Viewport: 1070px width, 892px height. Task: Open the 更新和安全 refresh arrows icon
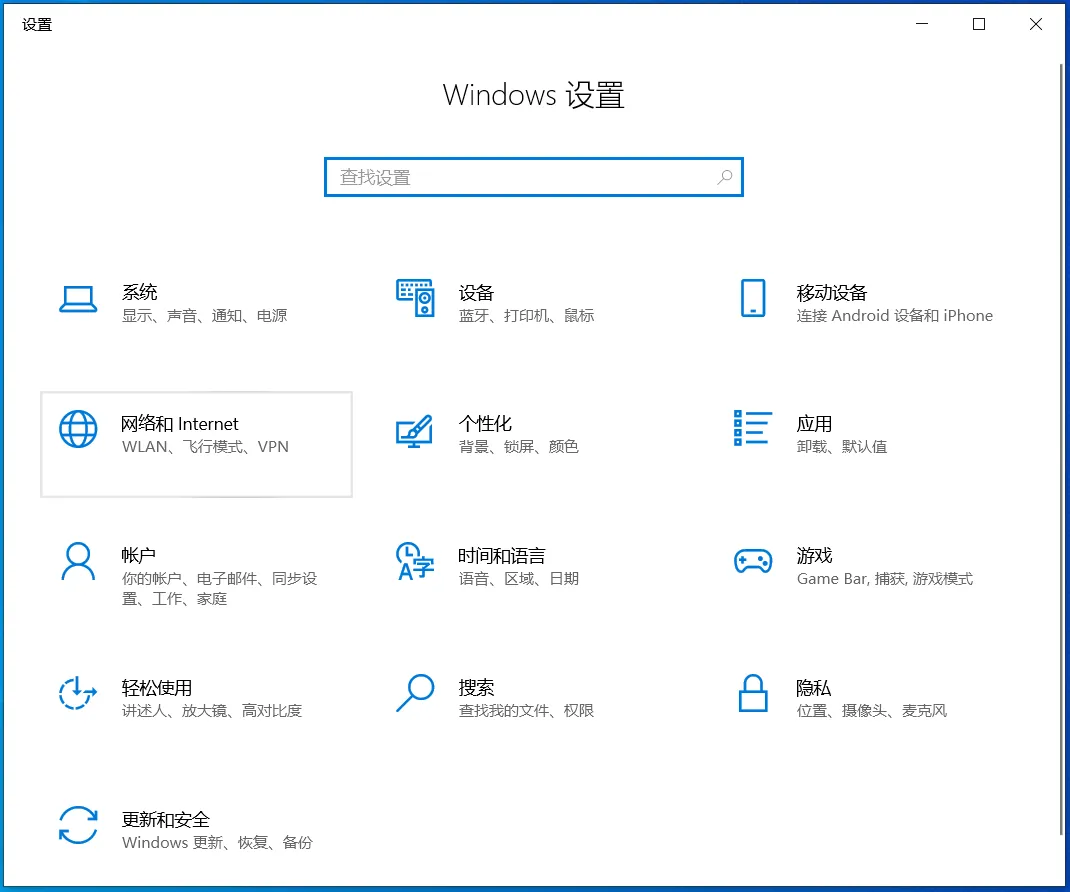[78, 824]
